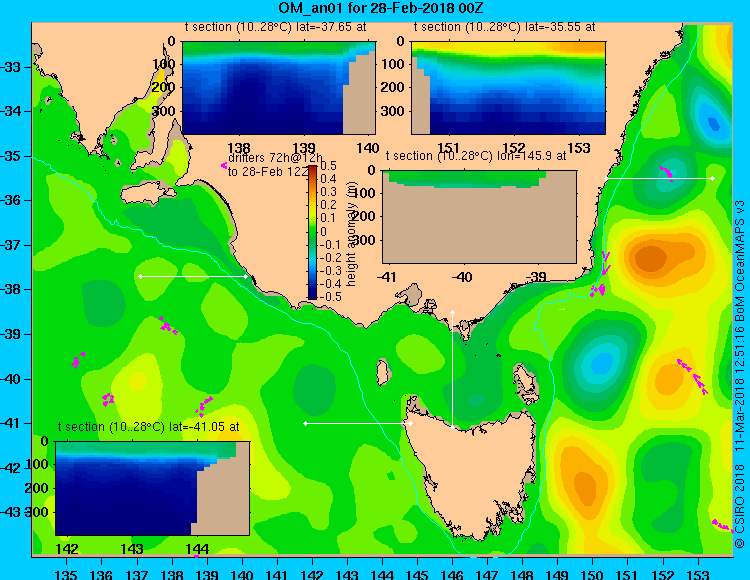
Task: Open the lat=-35.55 temperature section plot
Action: point(508,88)
